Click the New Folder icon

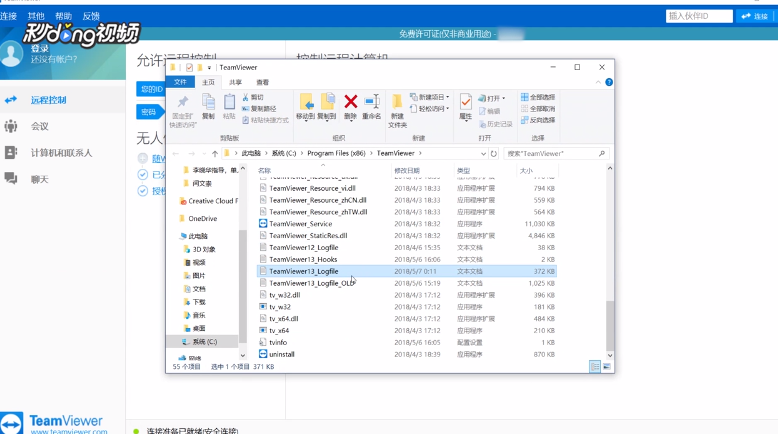[x=397, y=102]
